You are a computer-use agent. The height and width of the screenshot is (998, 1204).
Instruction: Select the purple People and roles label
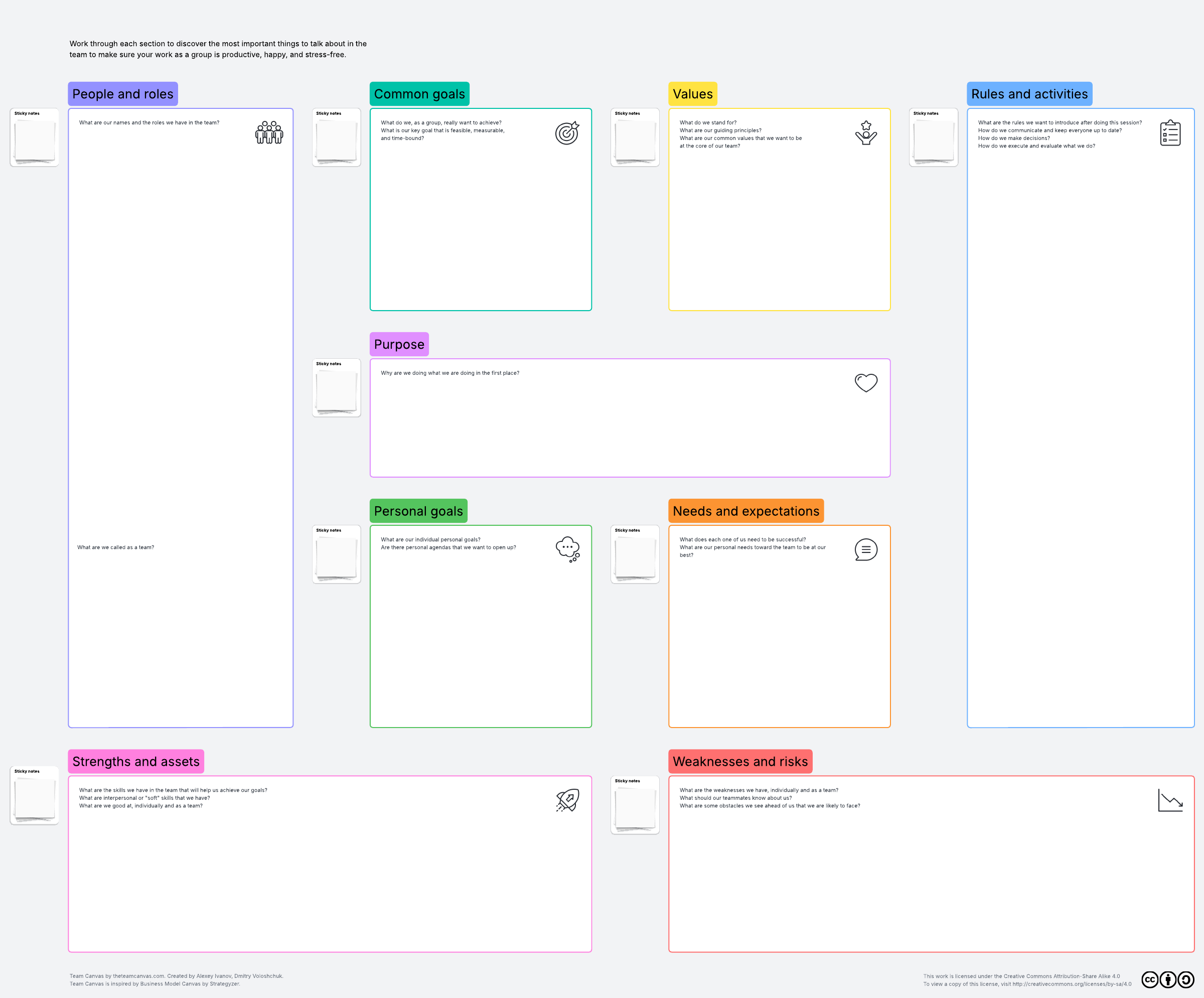[123, 94]
